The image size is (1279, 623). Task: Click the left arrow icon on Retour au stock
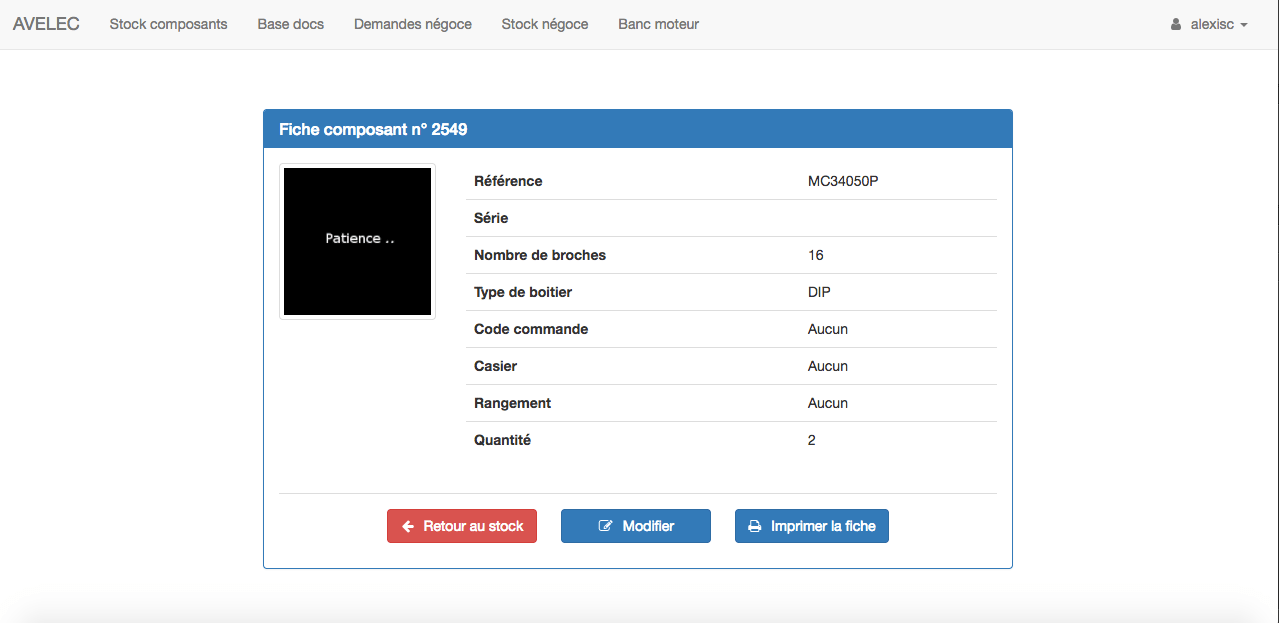408,526
